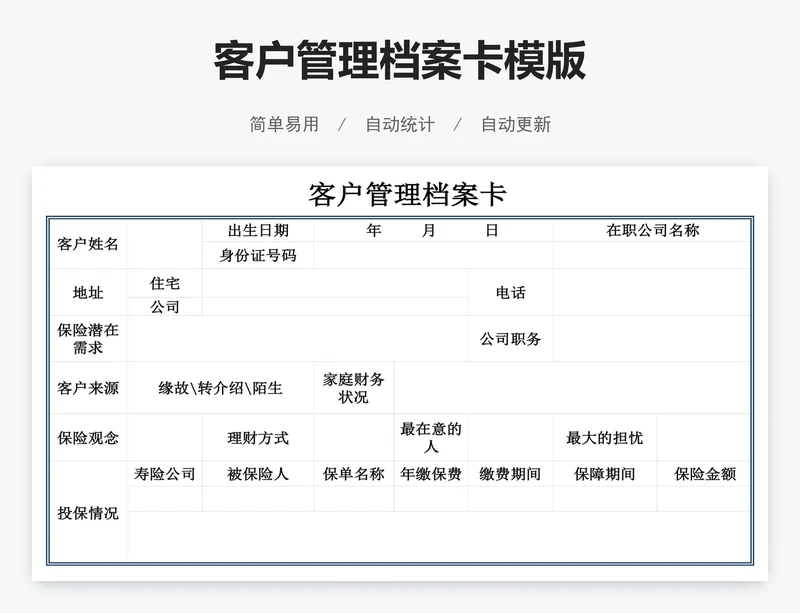Click the 年 text in date cell

(x=373, y=230)
